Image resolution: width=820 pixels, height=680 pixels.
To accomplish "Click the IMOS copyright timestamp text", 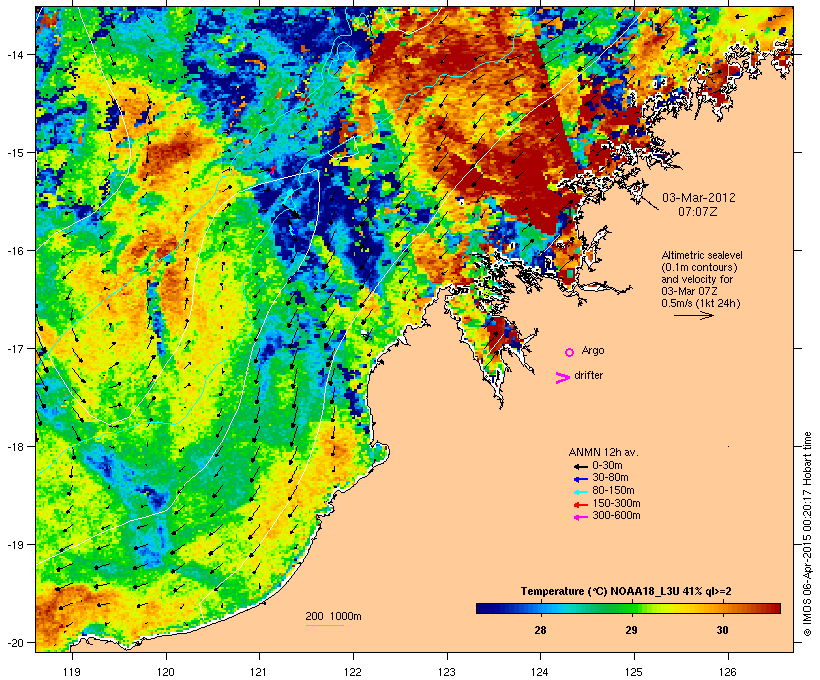I will (x=807, y=534).
